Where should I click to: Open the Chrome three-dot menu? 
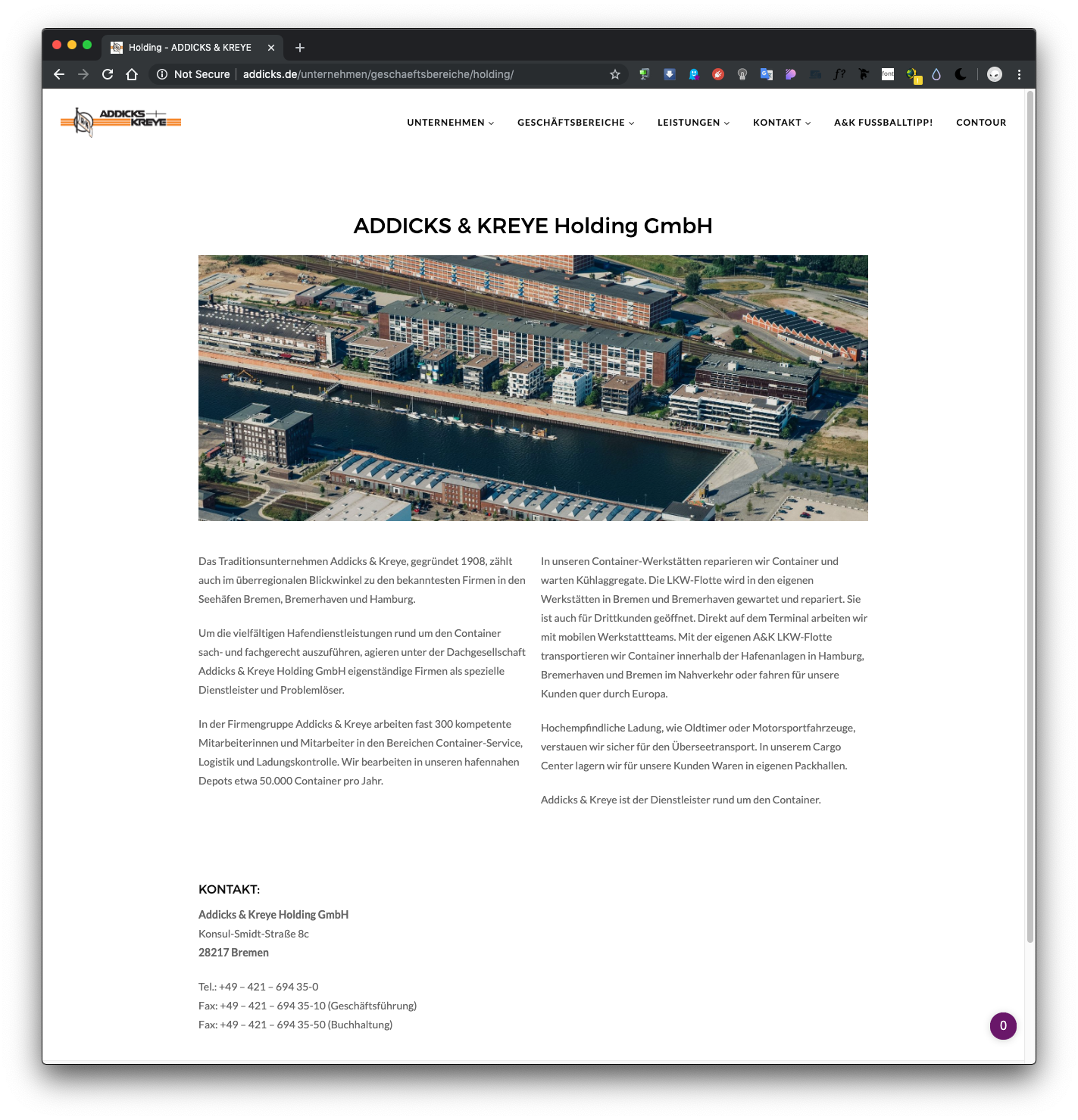1019,74
